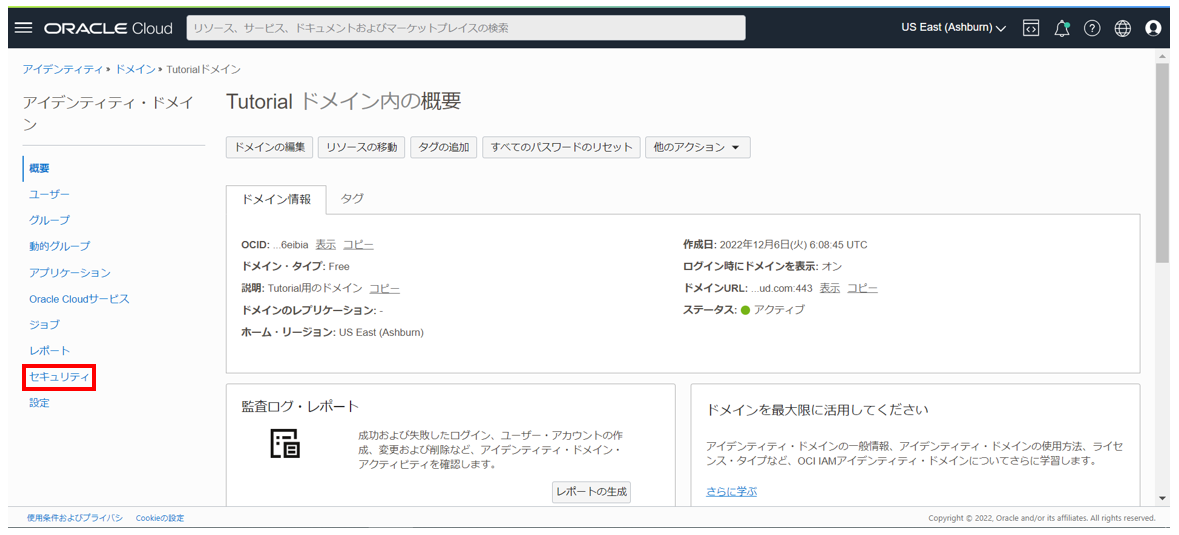This screenshot has height=535, width=1179.
Task: Expand the US East (Ashburn) region selector
Action: click(x=953, y=28)
